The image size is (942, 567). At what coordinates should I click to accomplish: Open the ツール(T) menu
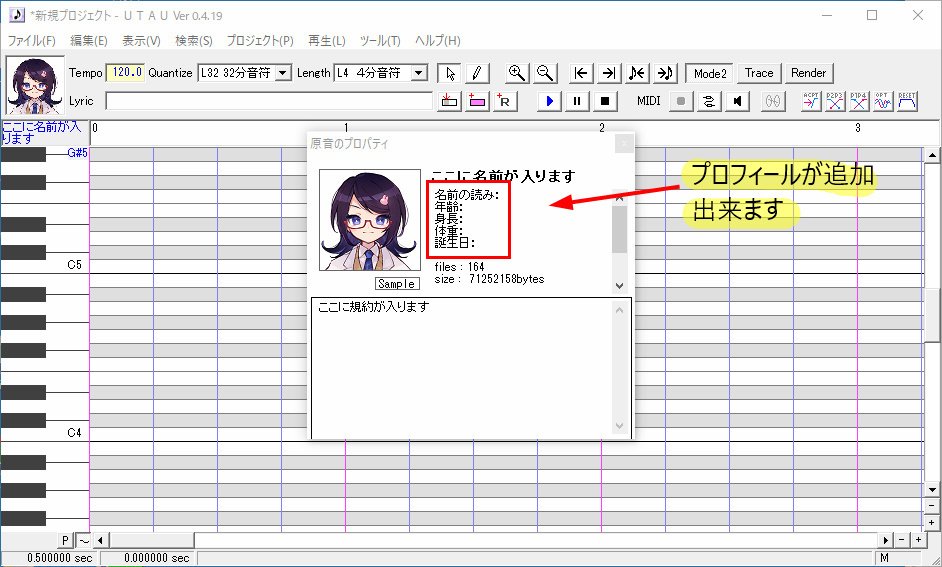coord(380,41)
